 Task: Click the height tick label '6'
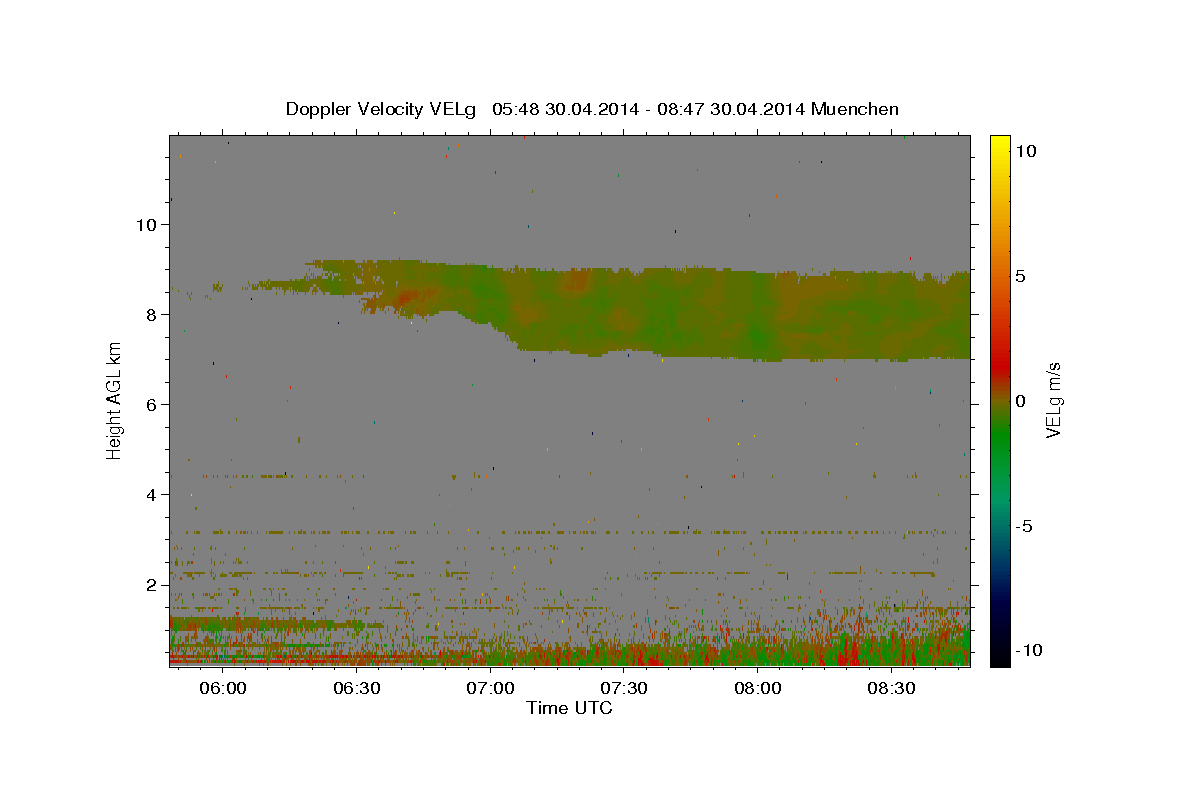151,405
